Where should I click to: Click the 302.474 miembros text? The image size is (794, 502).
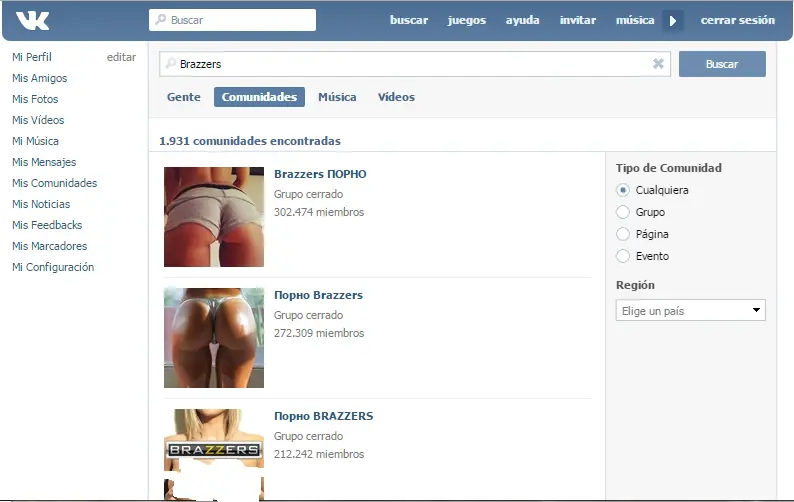(x=319, y=212)
